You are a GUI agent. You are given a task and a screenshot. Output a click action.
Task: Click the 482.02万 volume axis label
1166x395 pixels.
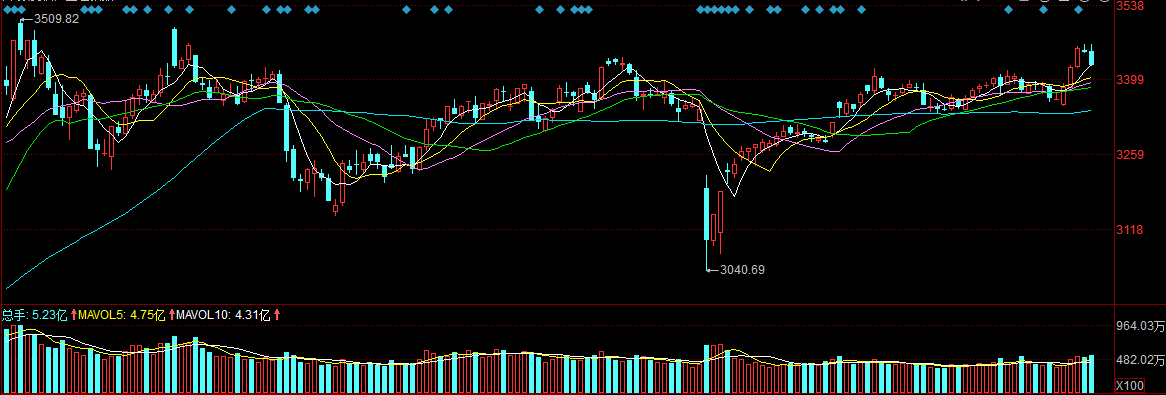coord(1141,360)
